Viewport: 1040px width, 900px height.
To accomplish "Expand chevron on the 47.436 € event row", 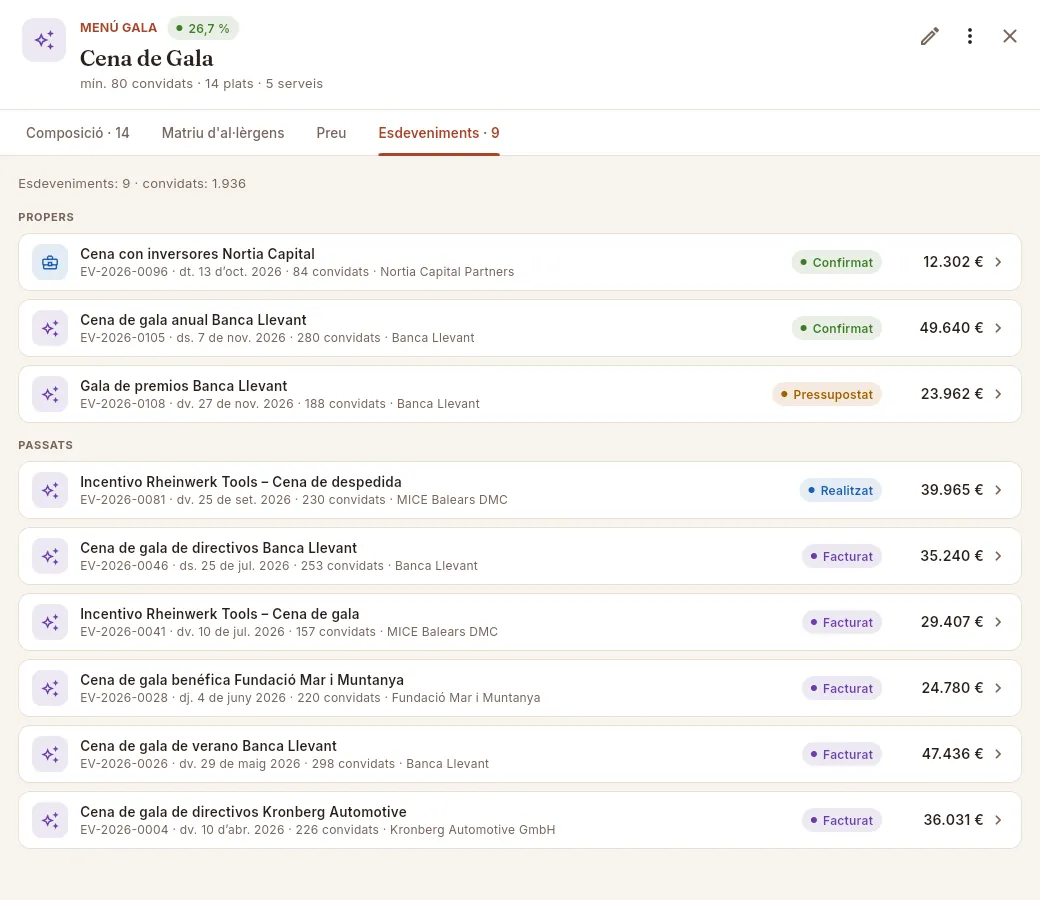I will click(x=998, y=754).
